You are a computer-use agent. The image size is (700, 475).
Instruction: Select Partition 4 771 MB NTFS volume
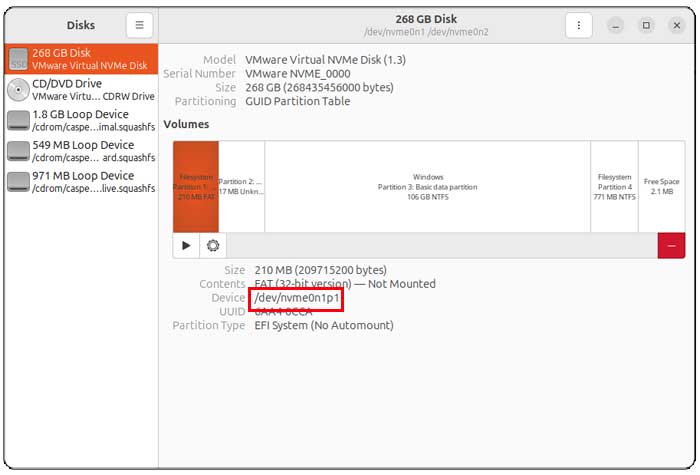[614, 187]
